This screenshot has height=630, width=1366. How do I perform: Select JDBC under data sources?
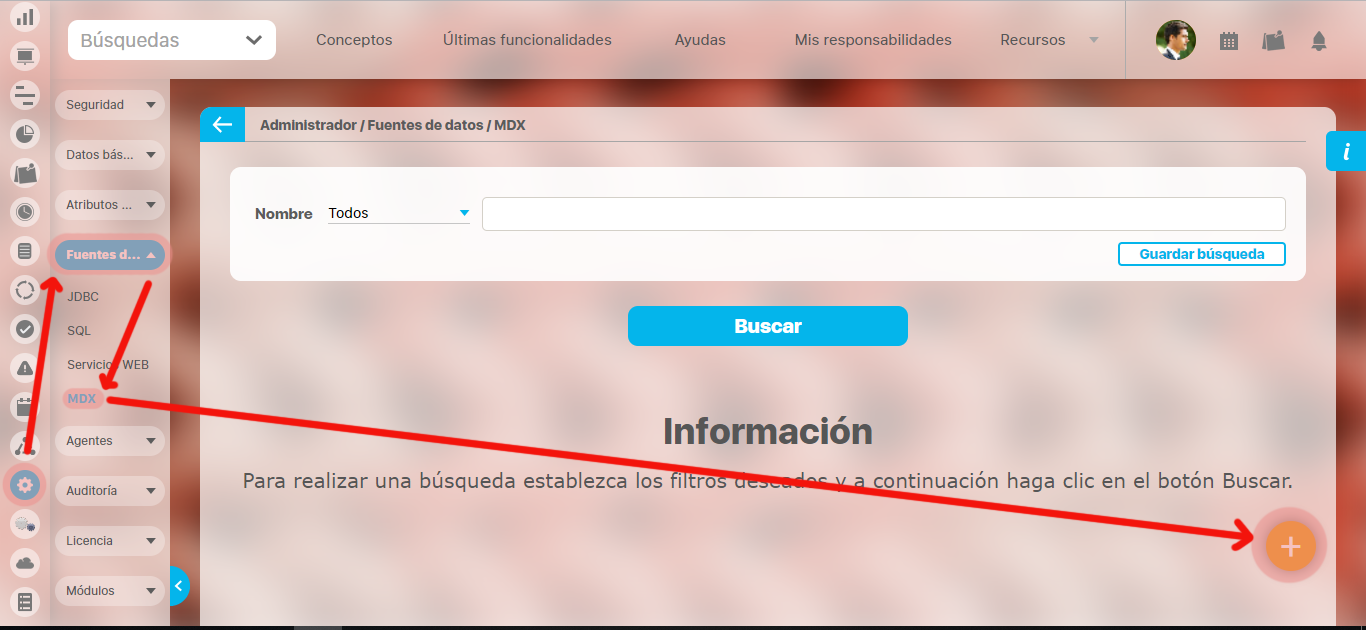click(x=83, y=297)
